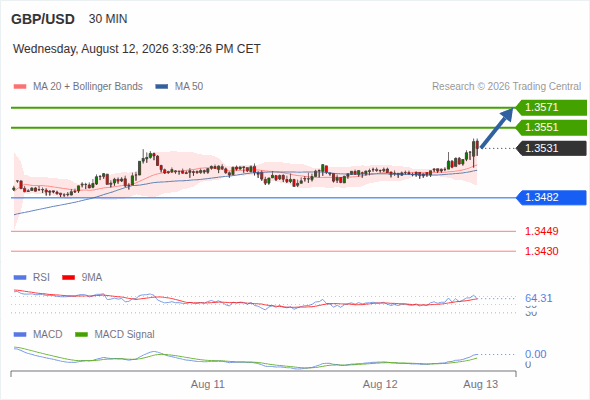Click the MA 20 + Bollinger Bands legend swatch
Viewport: 590px width, 400px height.
point(20,87)
